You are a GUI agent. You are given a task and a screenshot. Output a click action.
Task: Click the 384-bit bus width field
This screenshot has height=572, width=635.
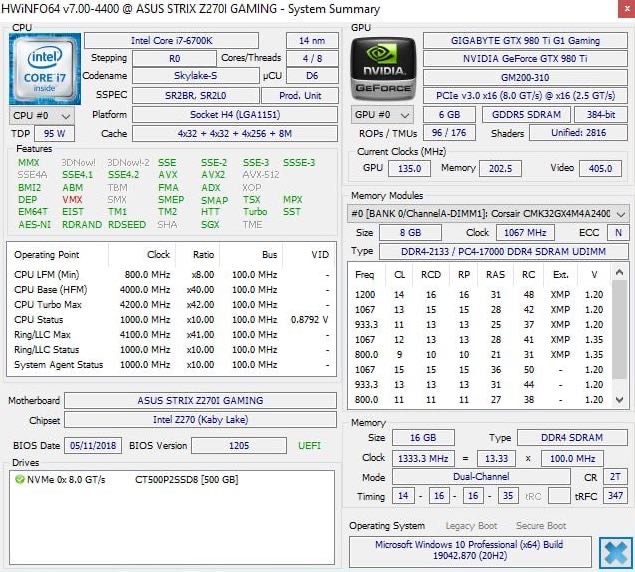click(601, 115)
